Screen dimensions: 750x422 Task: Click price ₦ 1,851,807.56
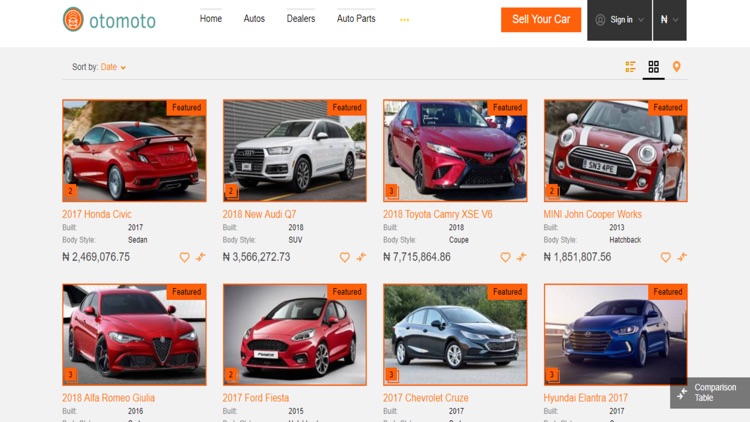click(x=577, y=257)
